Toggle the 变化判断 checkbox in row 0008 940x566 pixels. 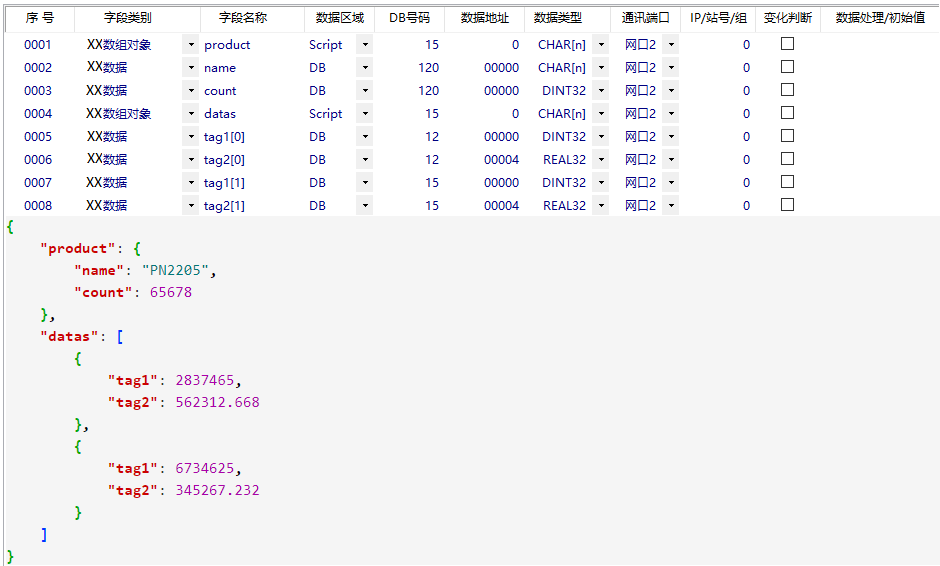[x=787, y=205]
